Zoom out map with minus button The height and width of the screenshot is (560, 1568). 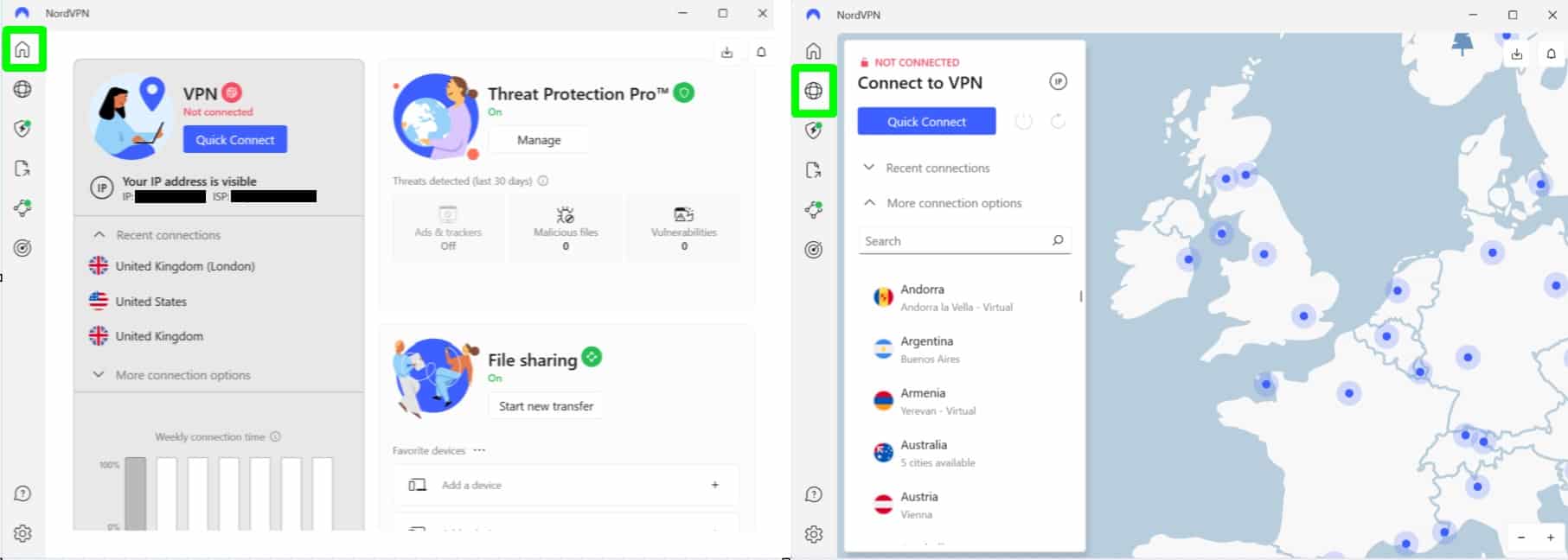pyautogui.click(x=1521, y=537)
